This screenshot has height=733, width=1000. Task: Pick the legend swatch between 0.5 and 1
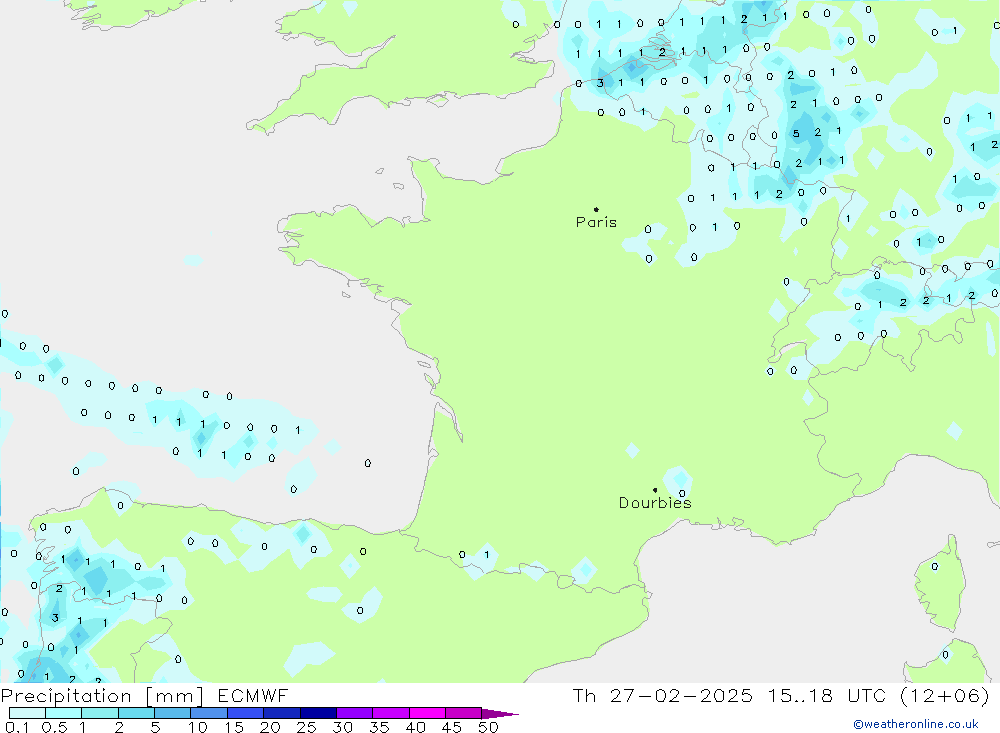pos(63,713)
